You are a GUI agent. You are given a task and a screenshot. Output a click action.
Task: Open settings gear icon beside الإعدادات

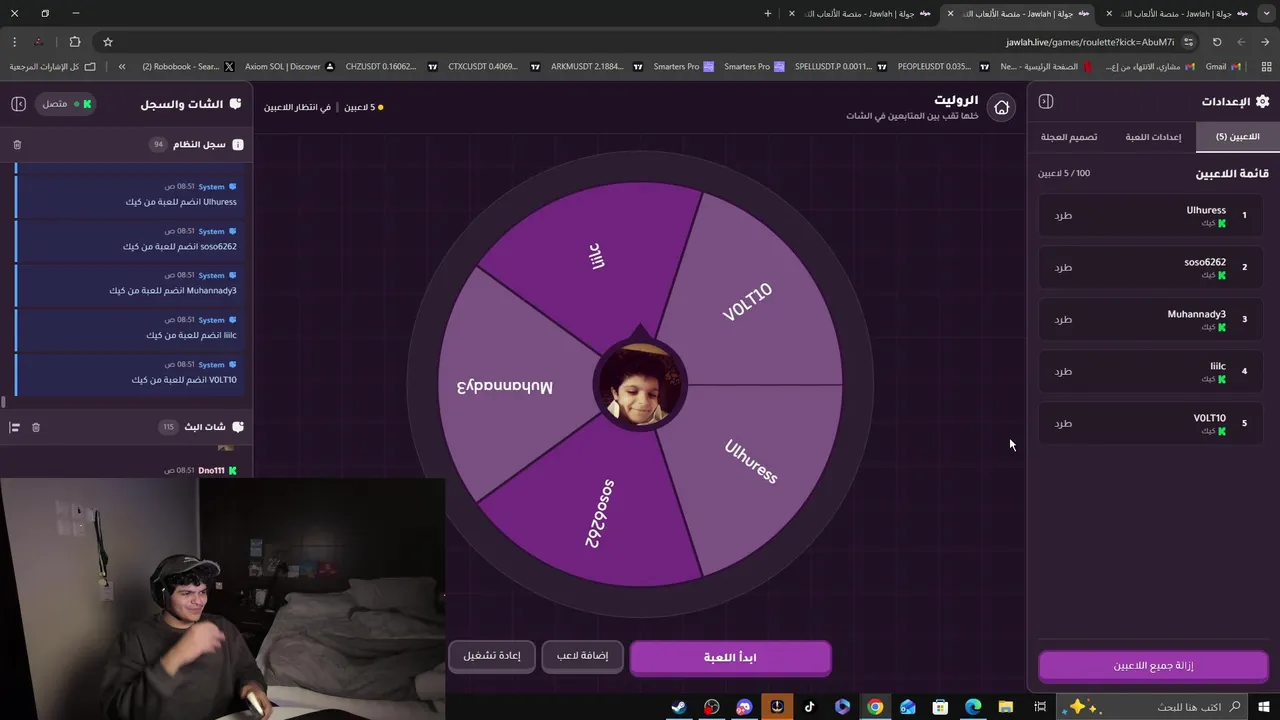pyautogui.click(x=1262, y=101)
